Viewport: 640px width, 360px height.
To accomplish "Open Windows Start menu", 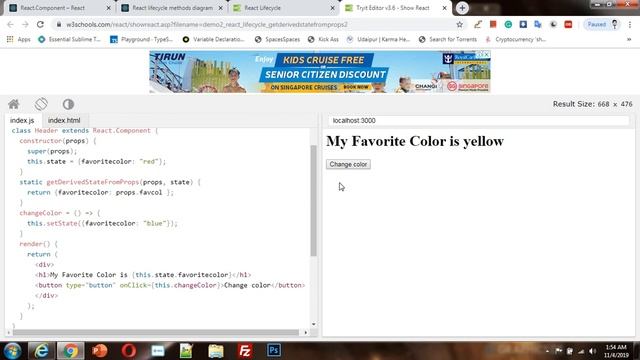I will coord(12,351).
